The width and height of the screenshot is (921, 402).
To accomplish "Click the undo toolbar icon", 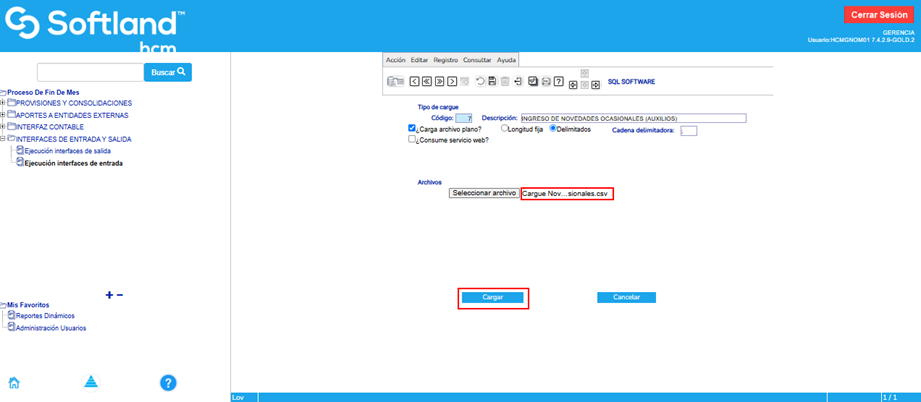I will (x=479, y=81).
